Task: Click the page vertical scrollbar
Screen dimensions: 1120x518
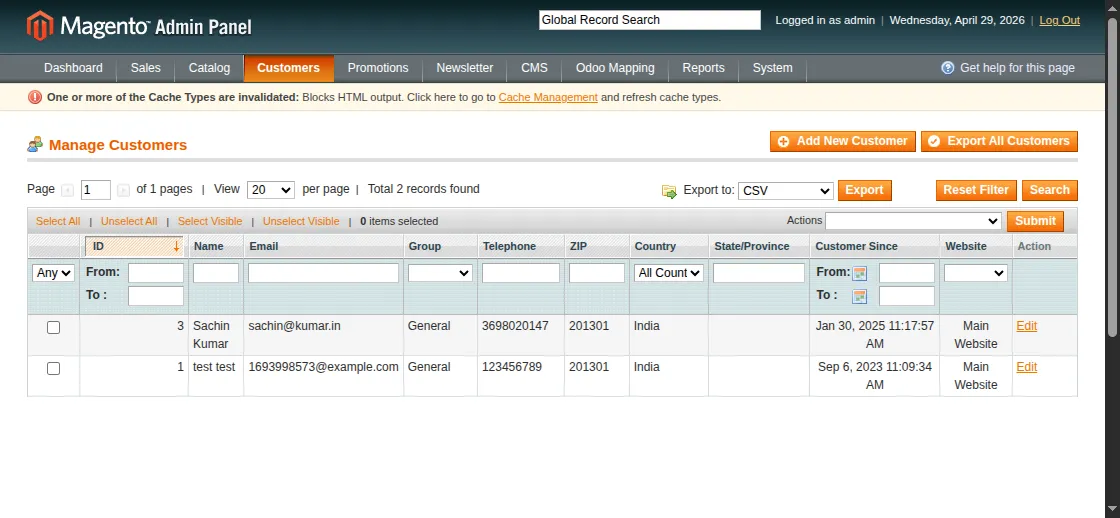Action: pyautogui.click(x=1112, y=175)
